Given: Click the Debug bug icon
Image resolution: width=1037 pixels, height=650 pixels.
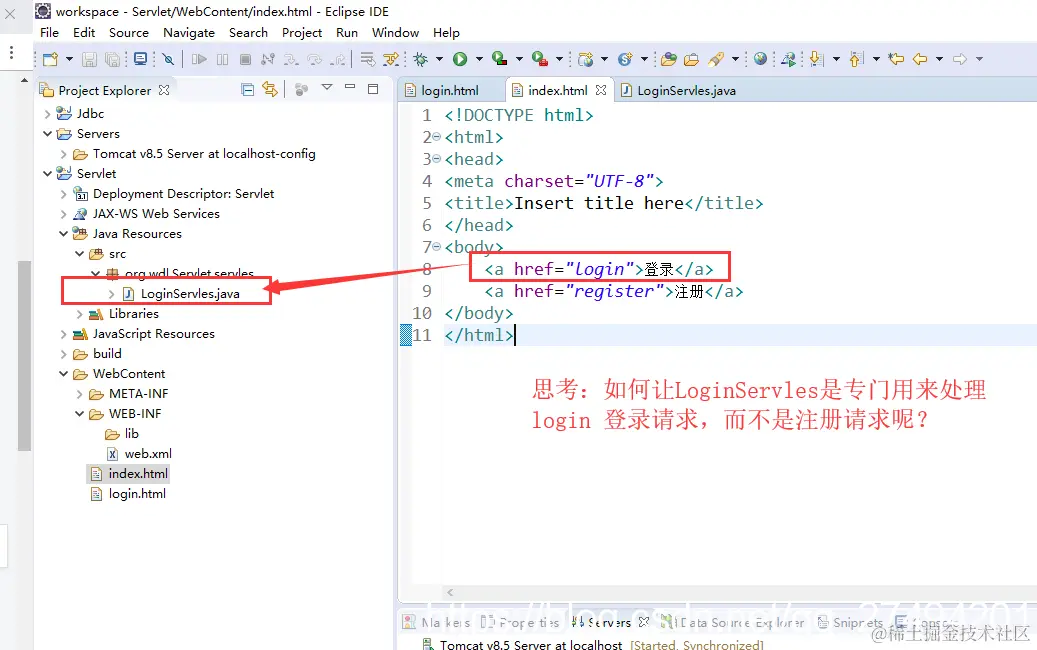Looking at the screenshot, I should (421, 60).
